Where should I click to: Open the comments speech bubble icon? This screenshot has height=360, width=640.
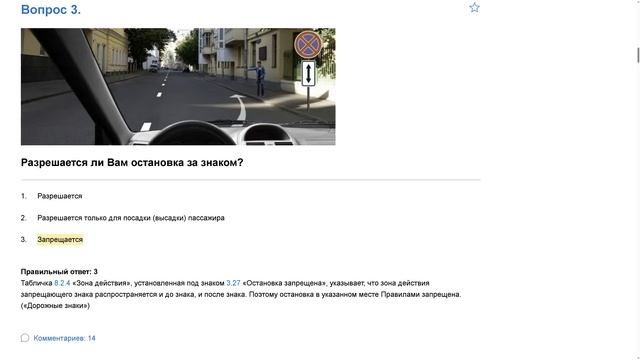25,338
